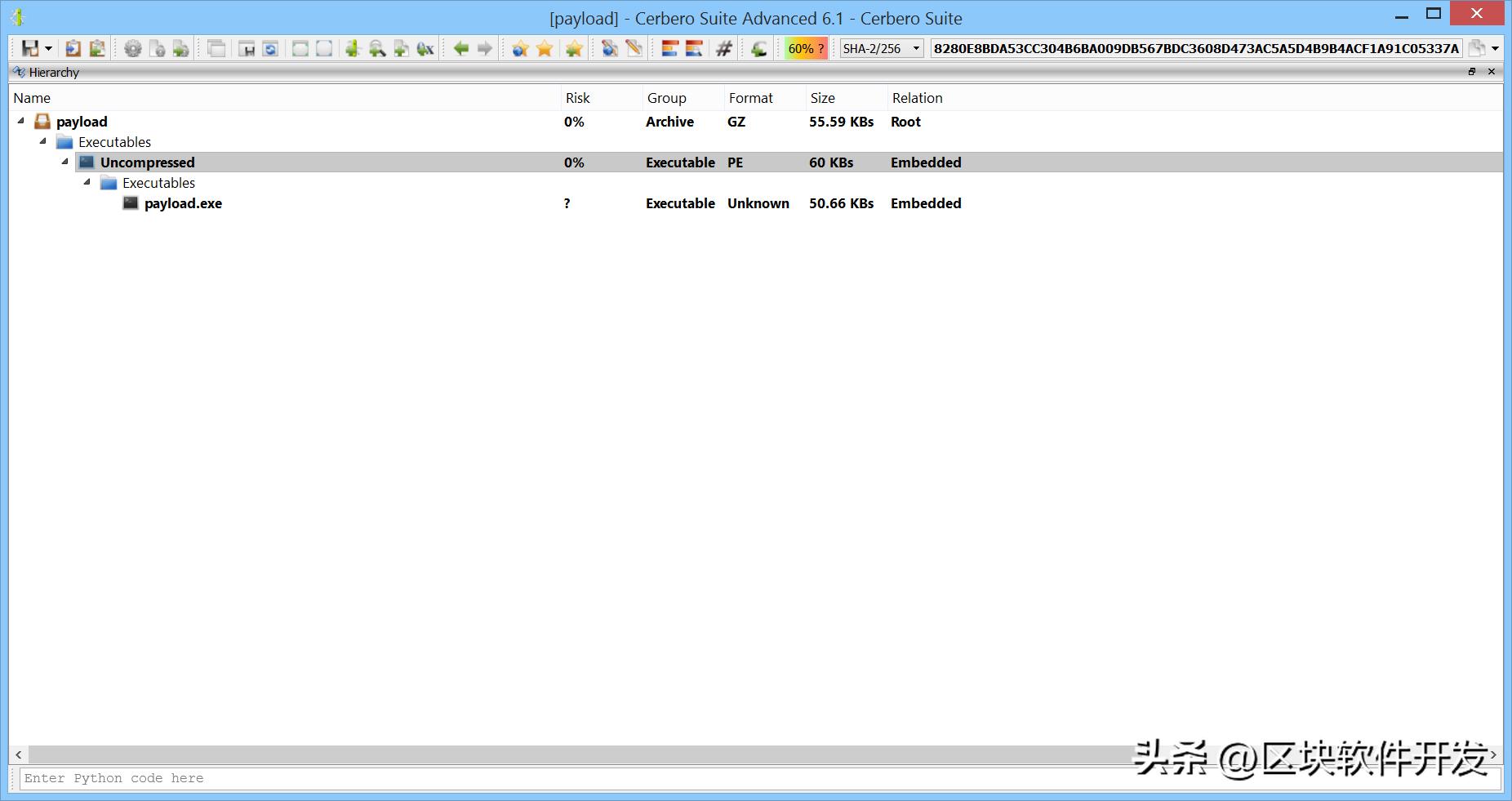
Task: Float the Hierarchy panel with restore button
Action: pyautogui.click(x=1472, y=72)
